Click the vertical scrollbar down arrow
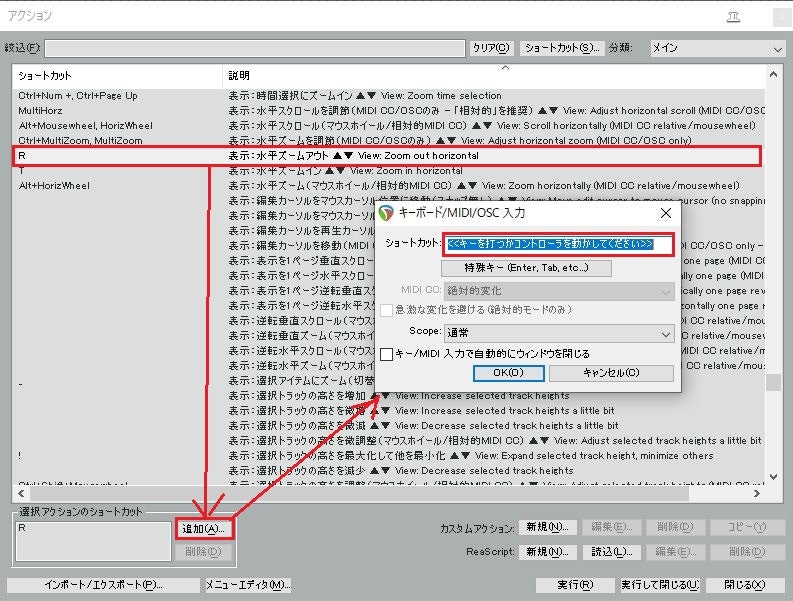The image size is (793, 601). point(773,477)
